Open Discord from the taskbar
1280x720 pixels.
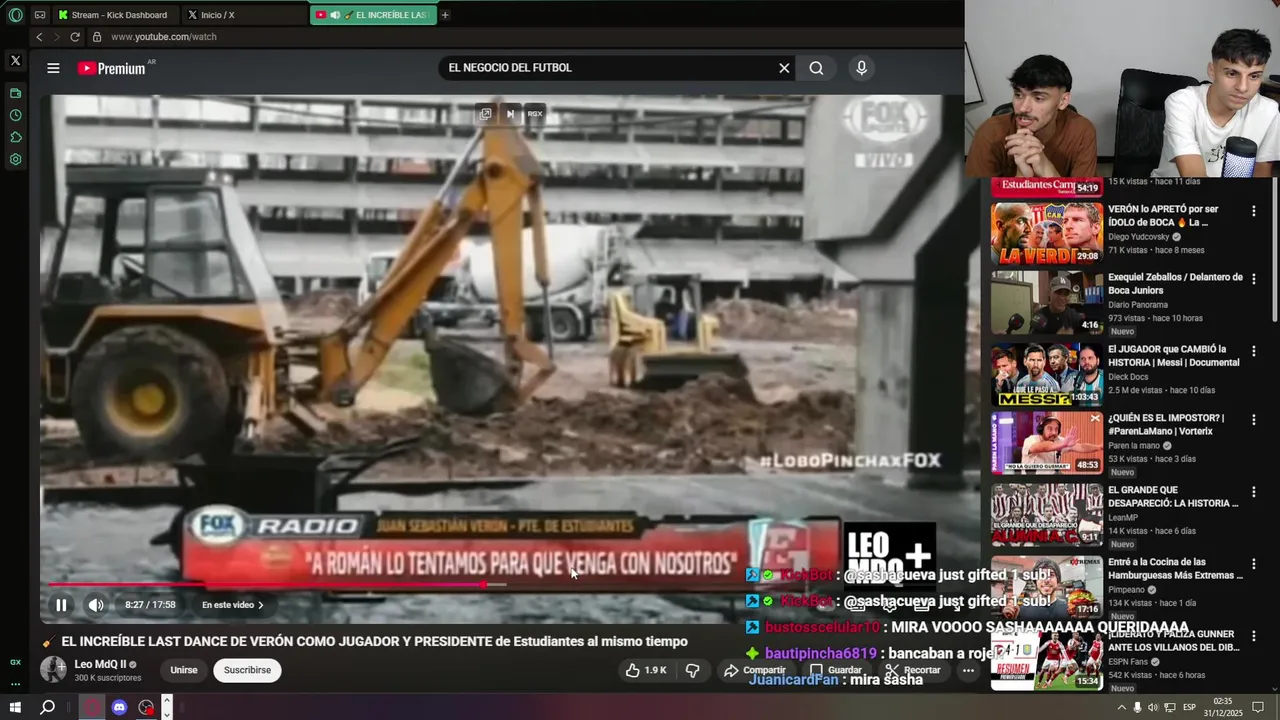pyautogui.click(x=119, y=707)
